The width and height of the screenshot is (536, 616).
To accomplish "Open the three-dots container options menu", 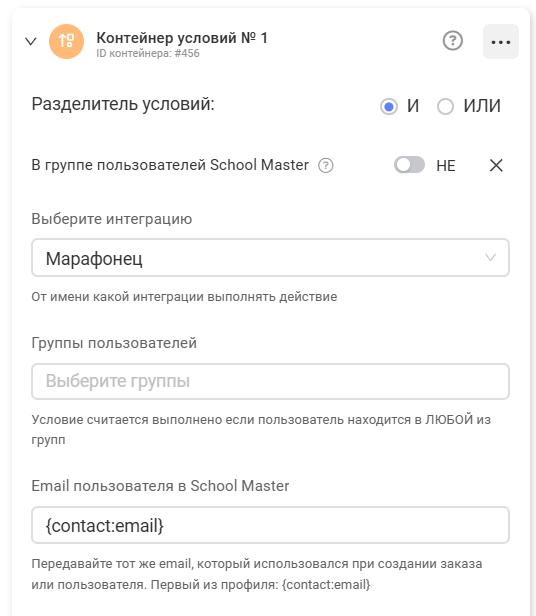I will [x=501, y=42].
